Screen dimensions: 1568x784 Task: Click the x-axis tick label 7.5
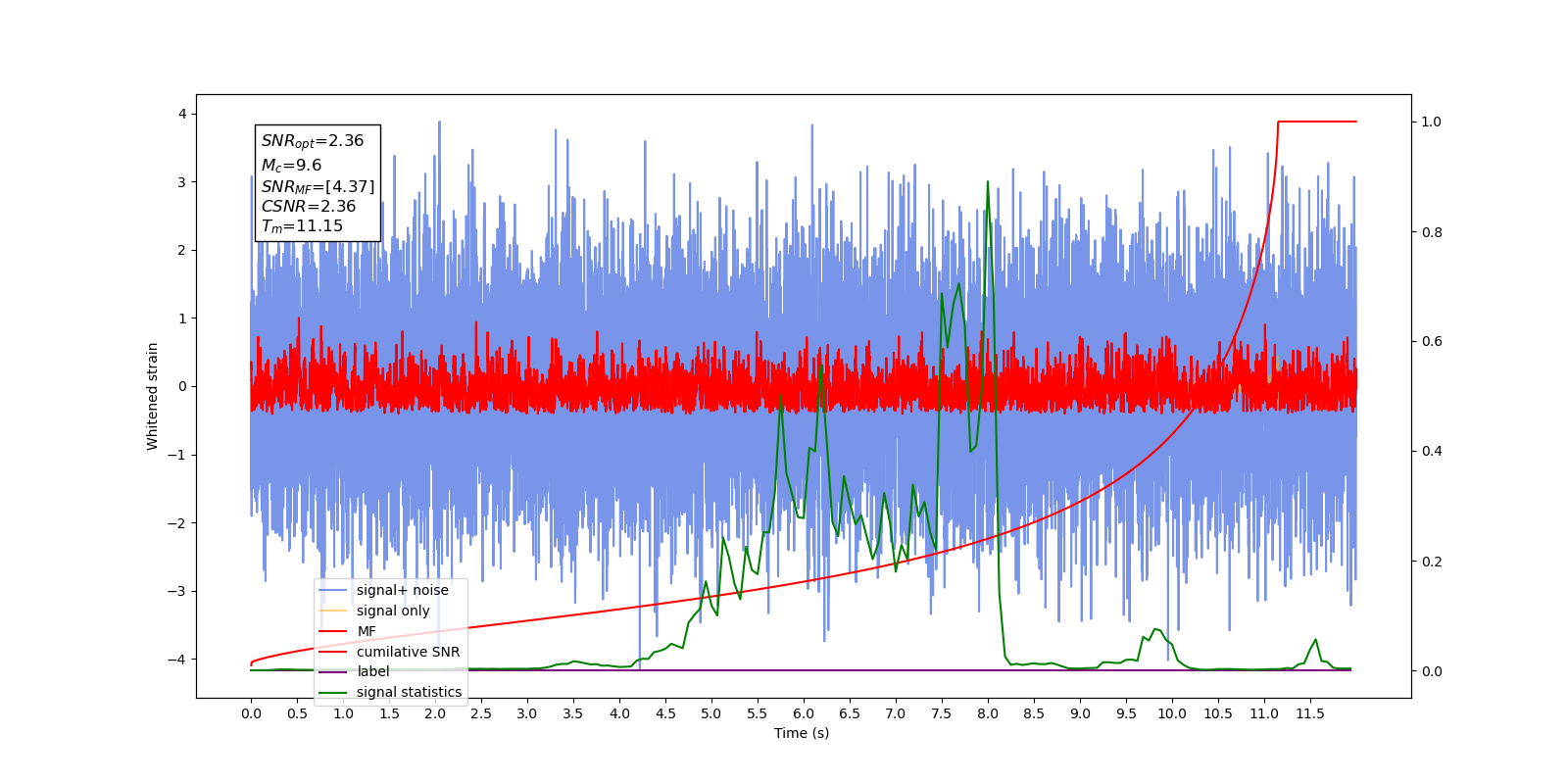tap(942, 713)
